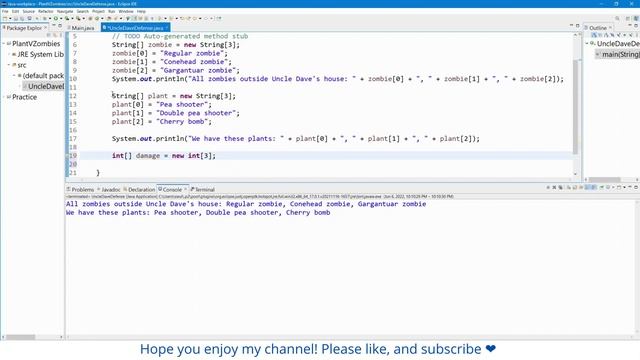The image size is (640, 360).
Task: Remove all terminated launches in Console
Action: click(560, 187)
